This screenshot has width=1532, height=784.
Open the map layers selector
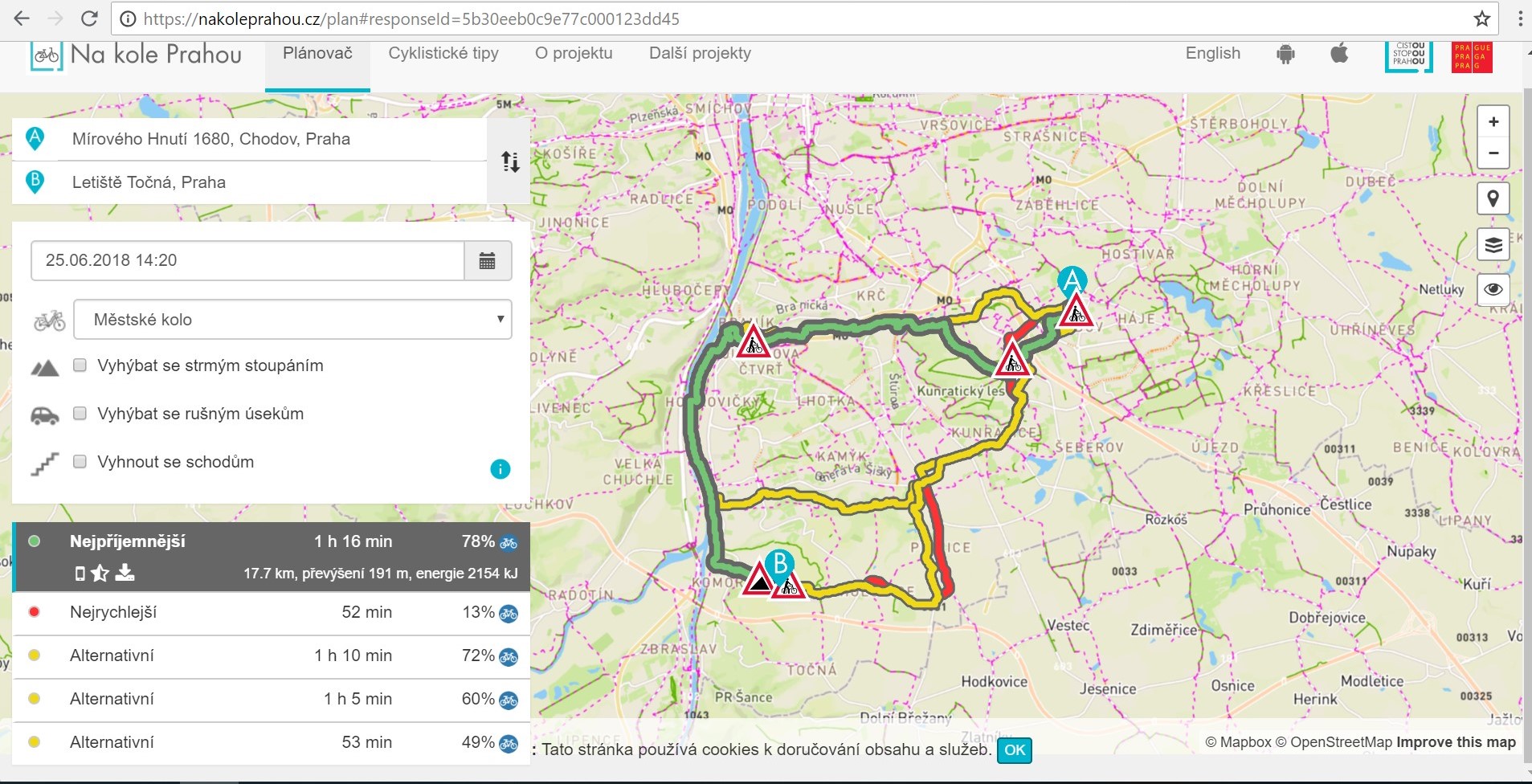(1493, 244)
